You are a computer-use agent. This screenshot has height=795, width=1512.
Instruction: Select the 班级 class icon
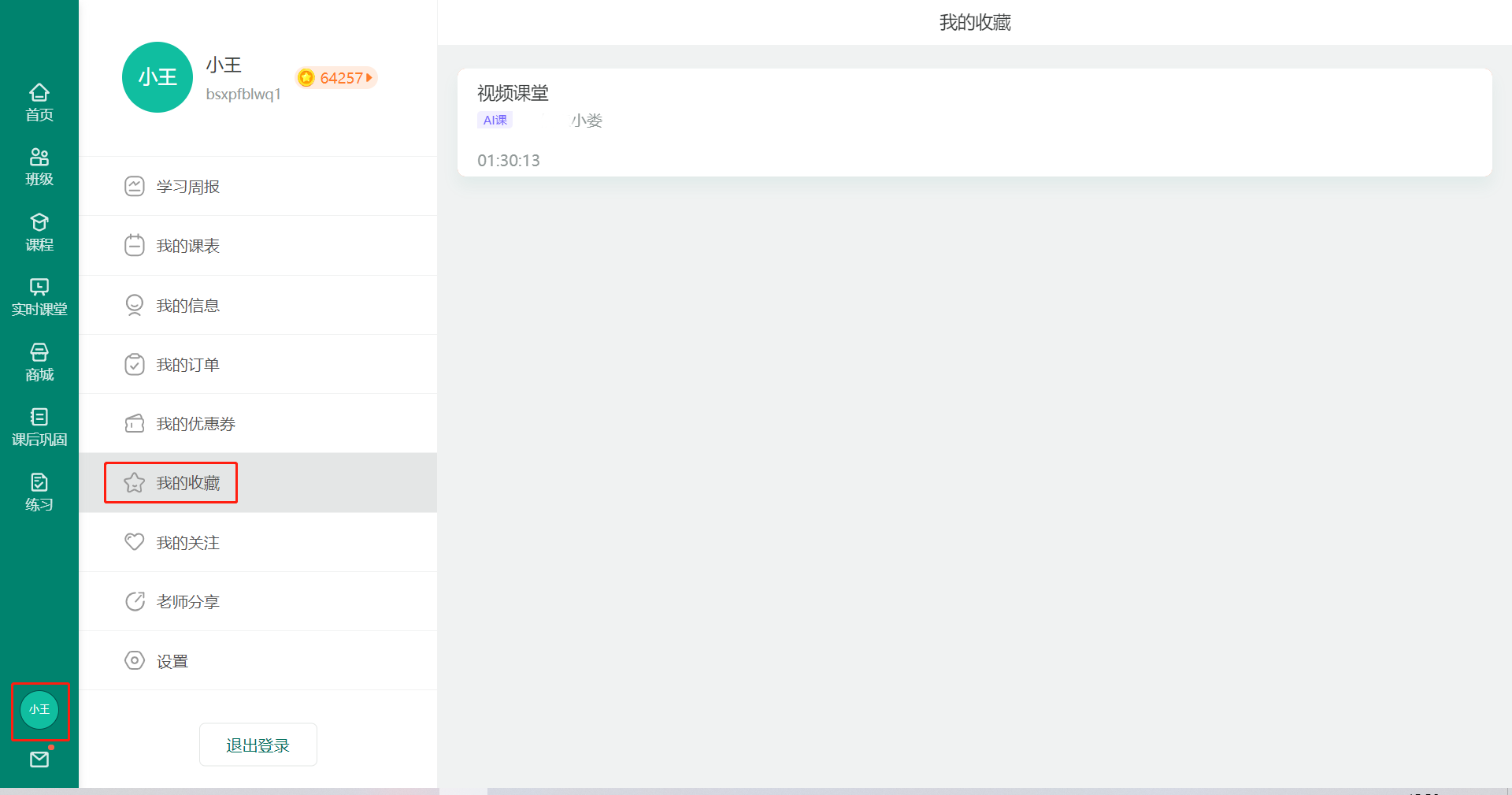pyautogui.click(x=39, y=165)
